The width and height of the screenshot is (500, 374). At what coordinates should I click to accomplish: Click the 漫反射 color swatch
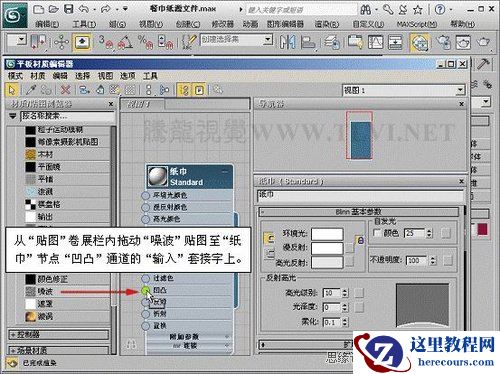[327, 248]
